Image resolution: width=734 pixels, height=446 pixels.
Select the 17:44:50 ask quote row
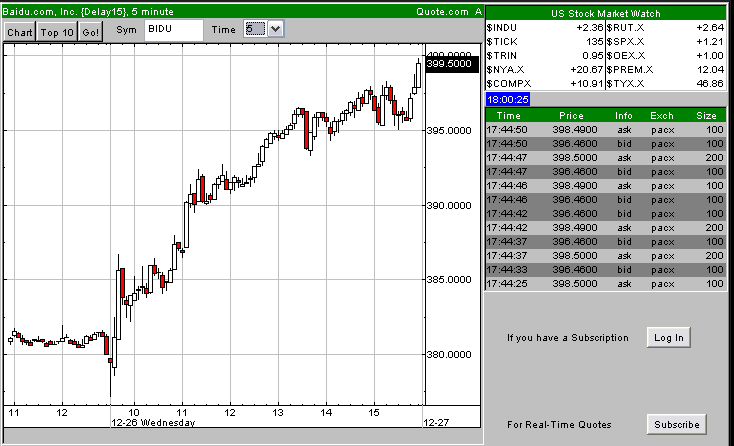(x=606, y=130)
